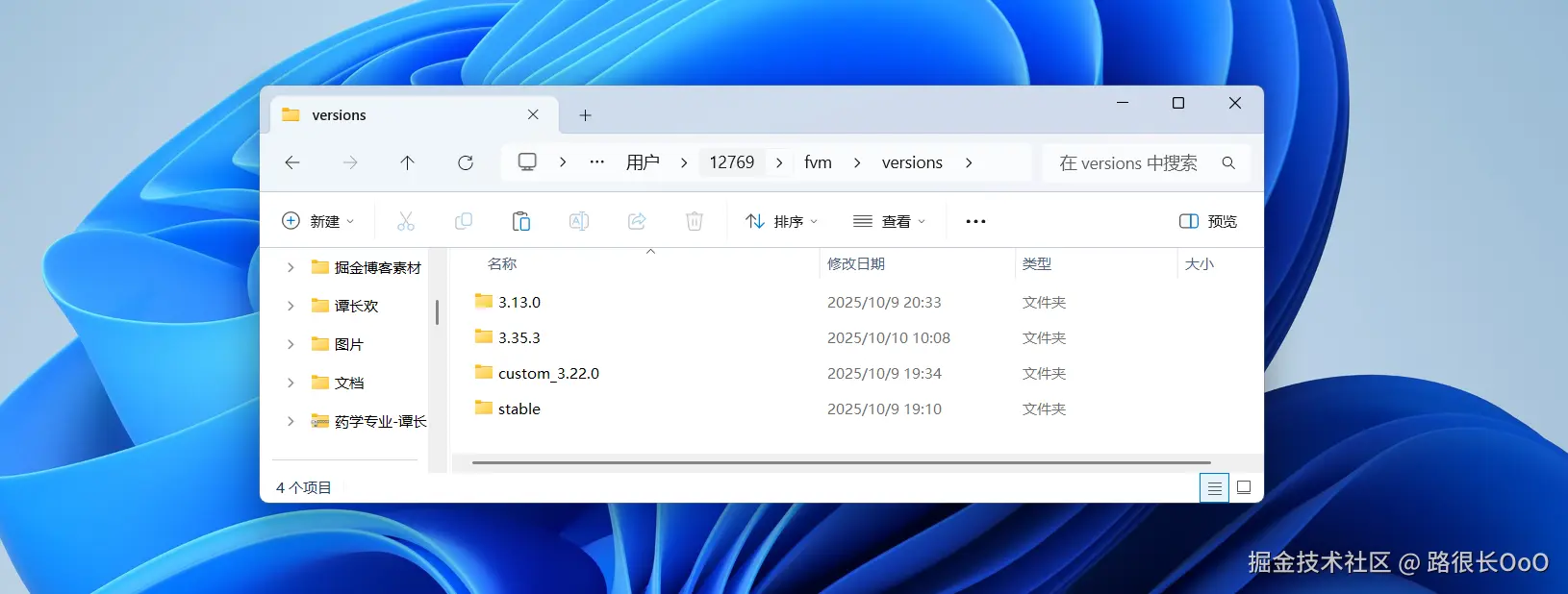Image resolution: width=1568 pixels, height=594 pixels.
Task: Select the stable folder icon
Action: [484, 408]
